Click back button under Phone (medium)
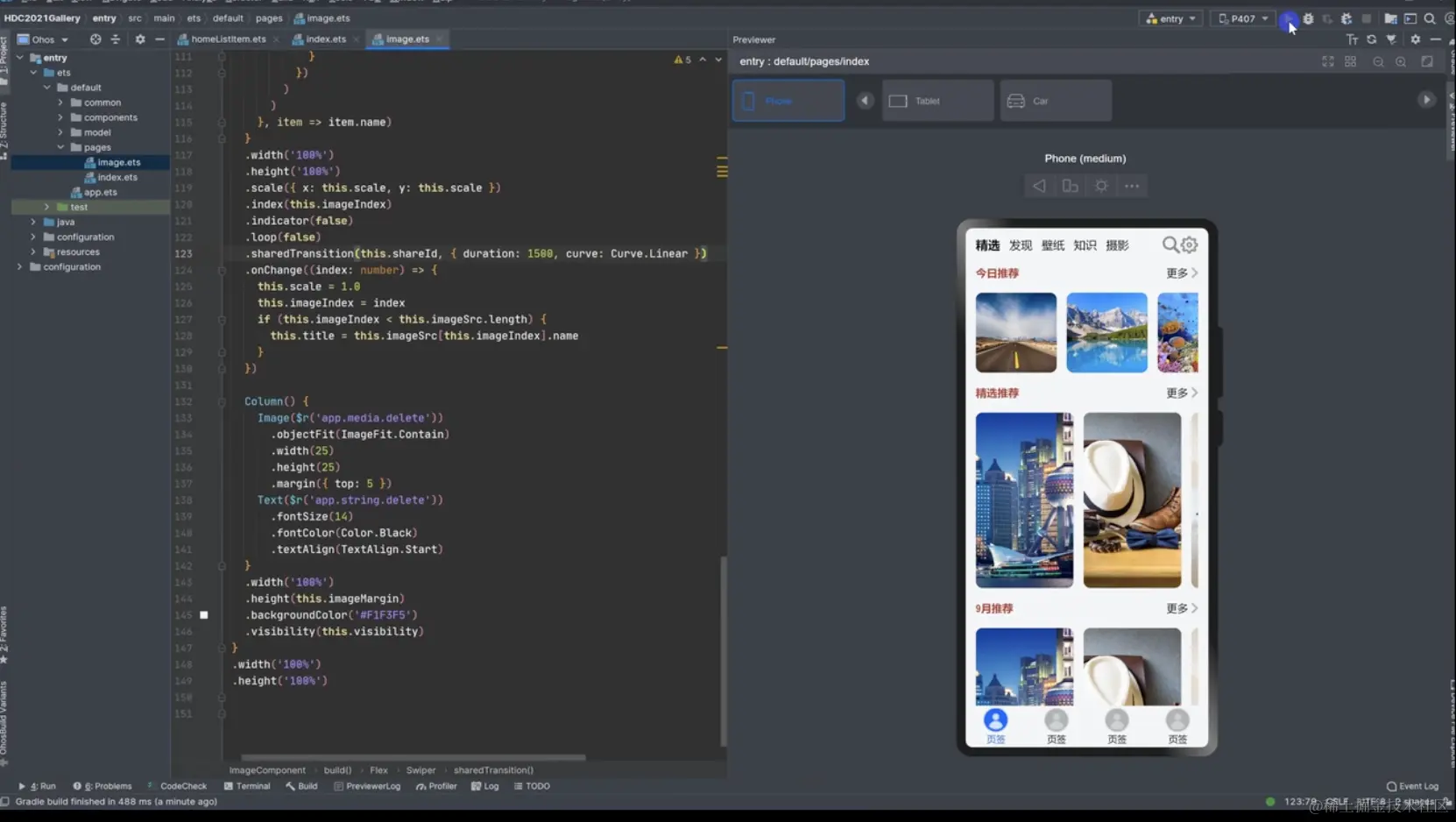The height and width of the screenshot is (822, 1456). (x=1039, y=186)
